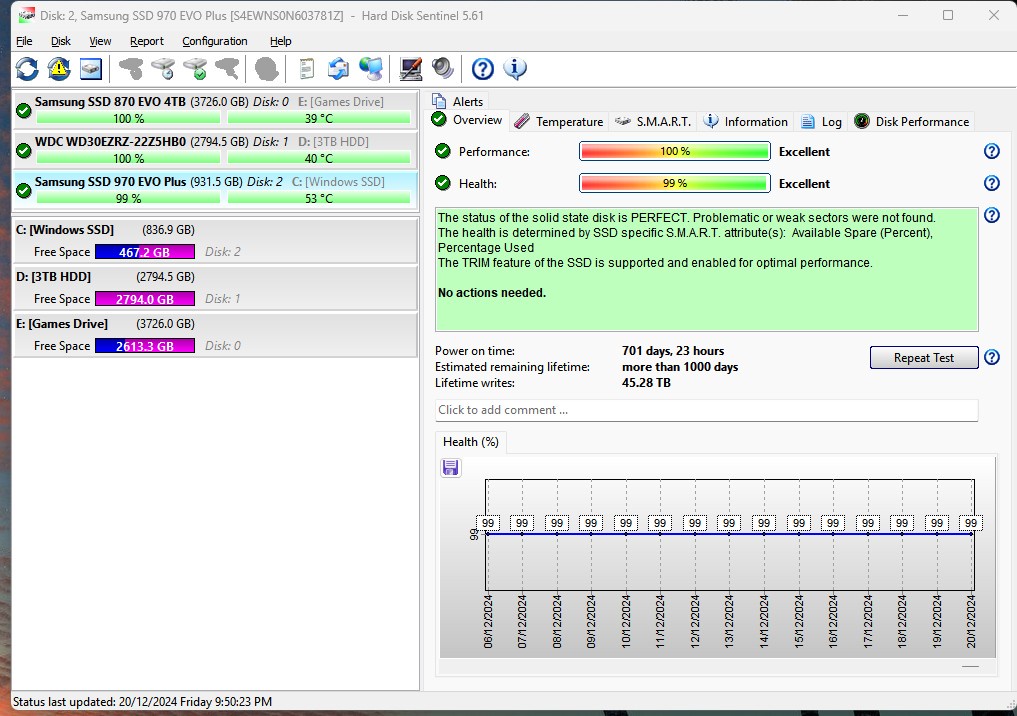Switch to the Disk Performance tab

coord(911,121)
